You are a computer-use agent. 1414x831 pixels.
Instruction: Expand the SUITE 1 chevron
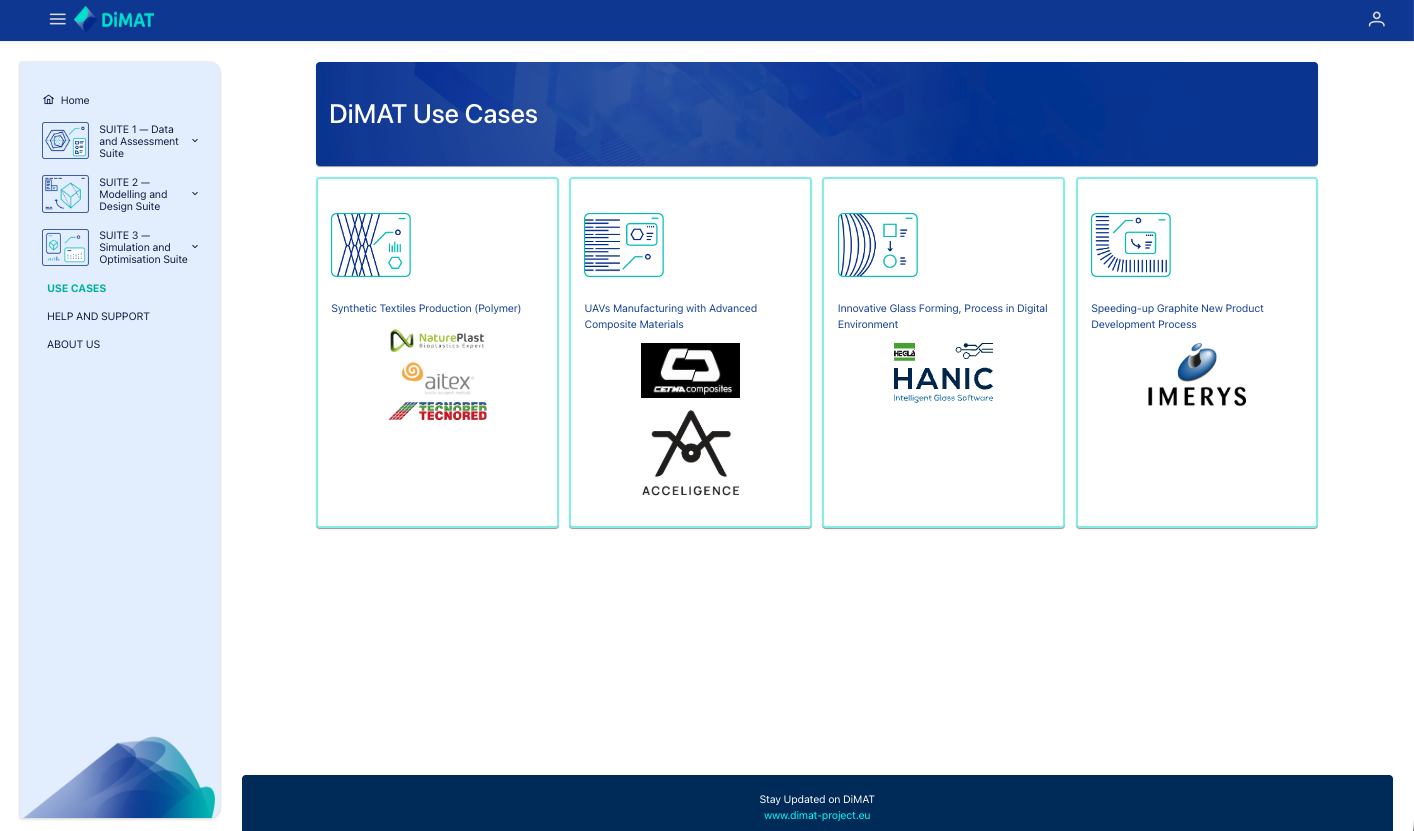coord(195,141)
